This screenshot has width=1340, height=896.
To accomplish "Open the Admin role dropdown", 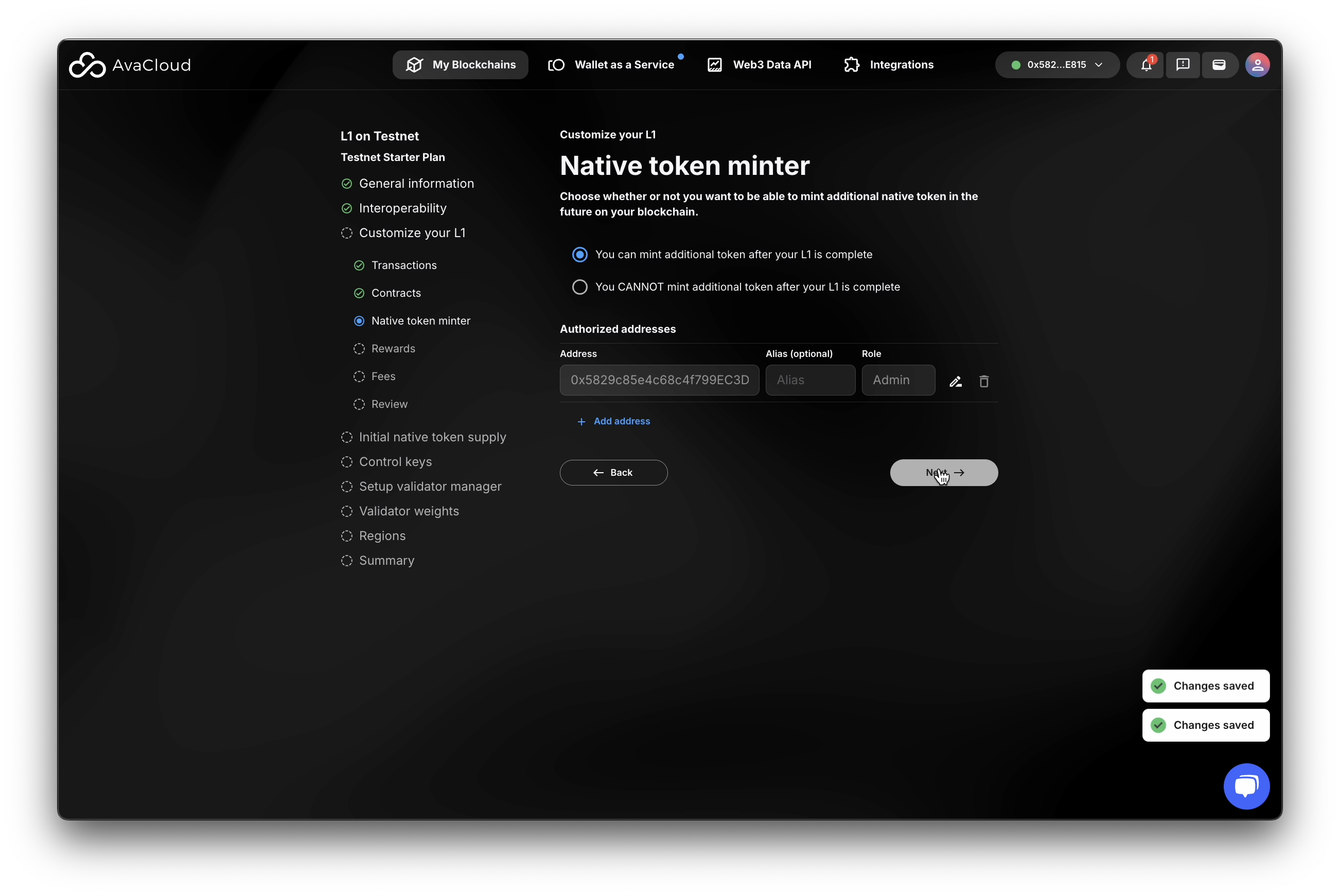I will click(x=897, y=380).
